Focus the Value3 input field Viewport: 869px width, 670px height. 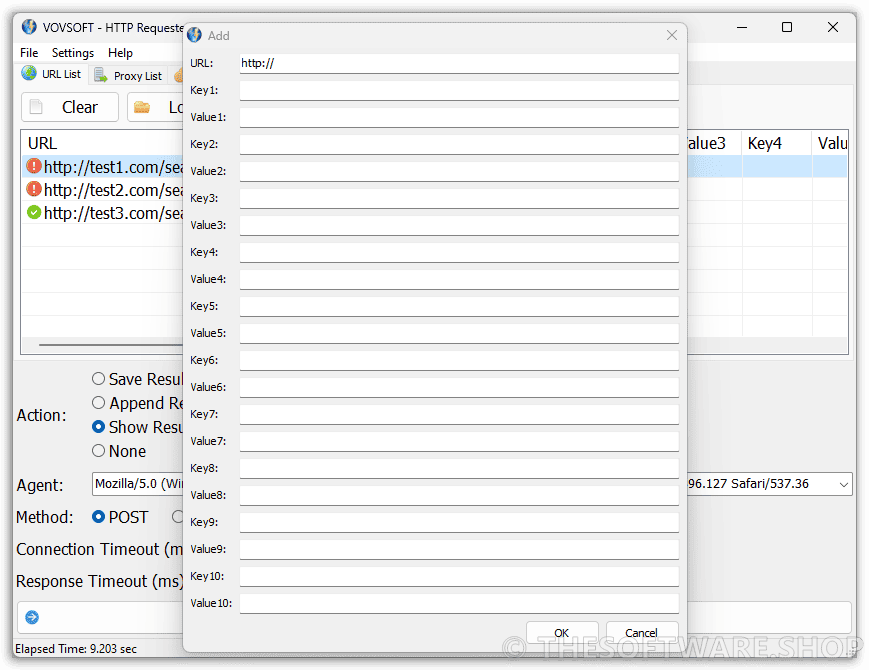click(x=459, y=226)
